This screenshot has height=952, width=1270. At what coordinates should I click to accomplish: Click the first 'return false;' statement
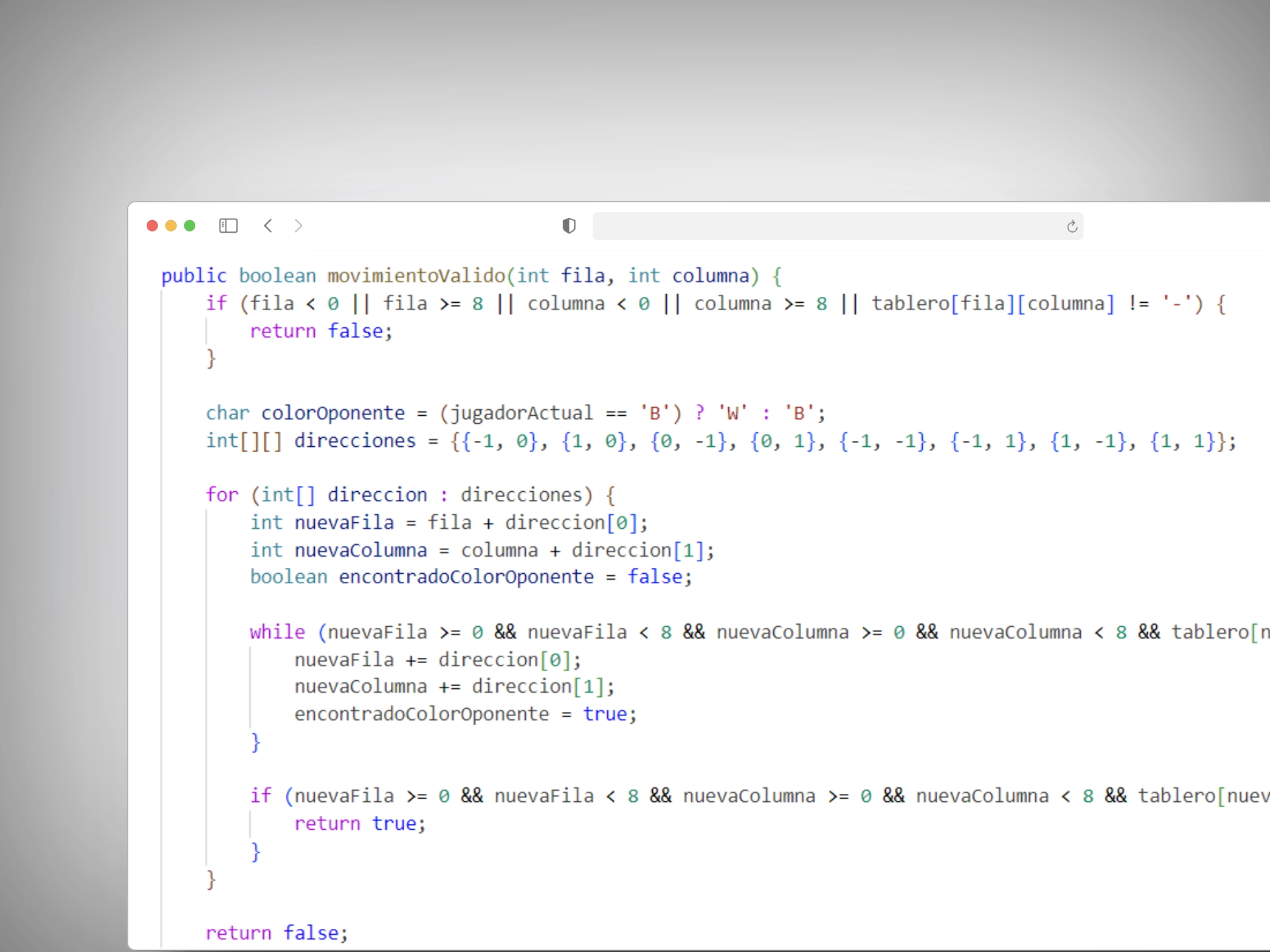(321, 331)
